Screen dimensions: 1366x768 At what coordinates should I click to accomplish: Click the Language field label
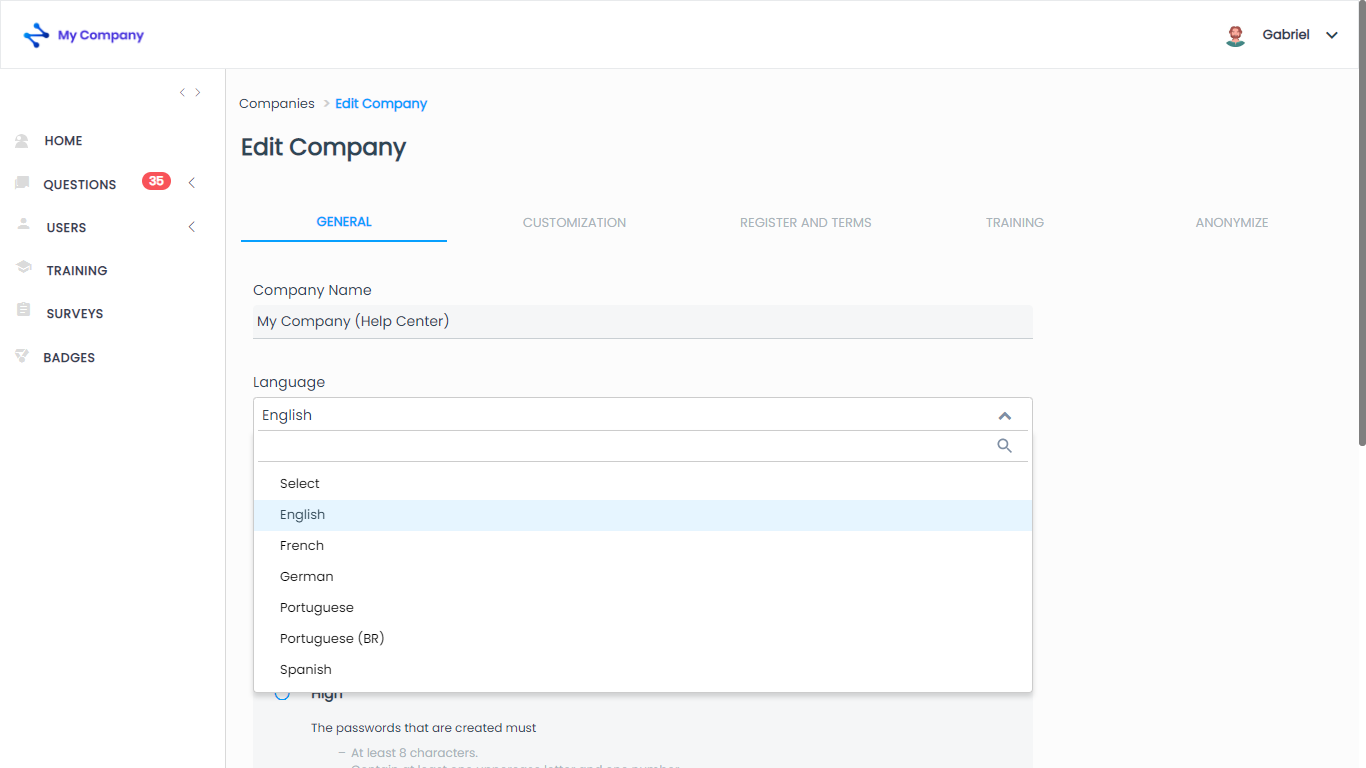click(x=289, y=382)
